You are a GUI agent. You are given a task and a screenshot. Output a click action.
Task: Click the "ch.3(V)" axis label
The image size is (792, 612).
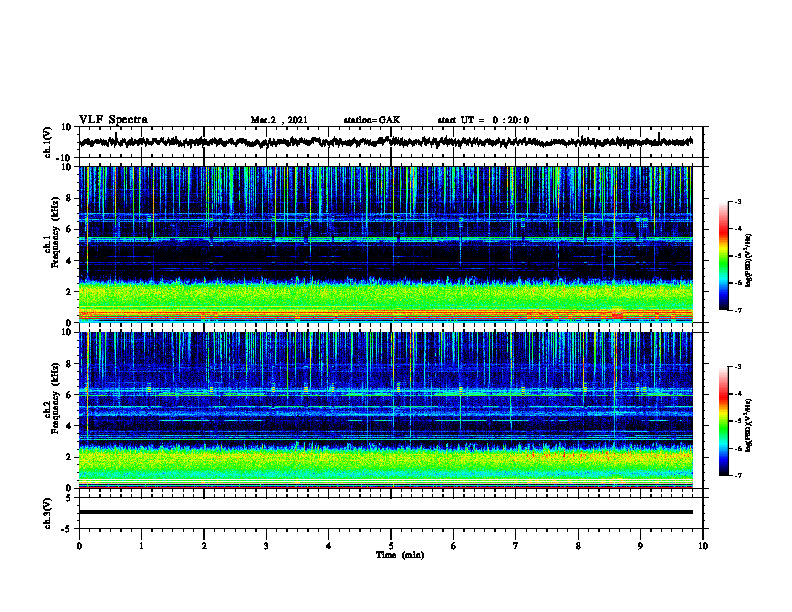[x=48, y=513]
